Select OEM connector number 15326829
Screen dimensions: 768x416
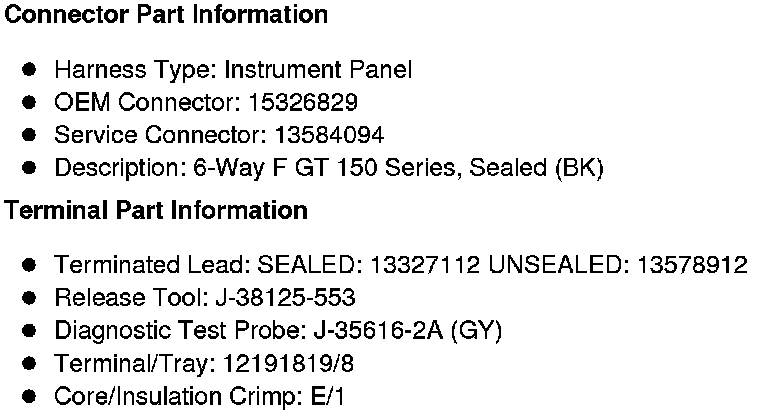[x=306, y=103]
